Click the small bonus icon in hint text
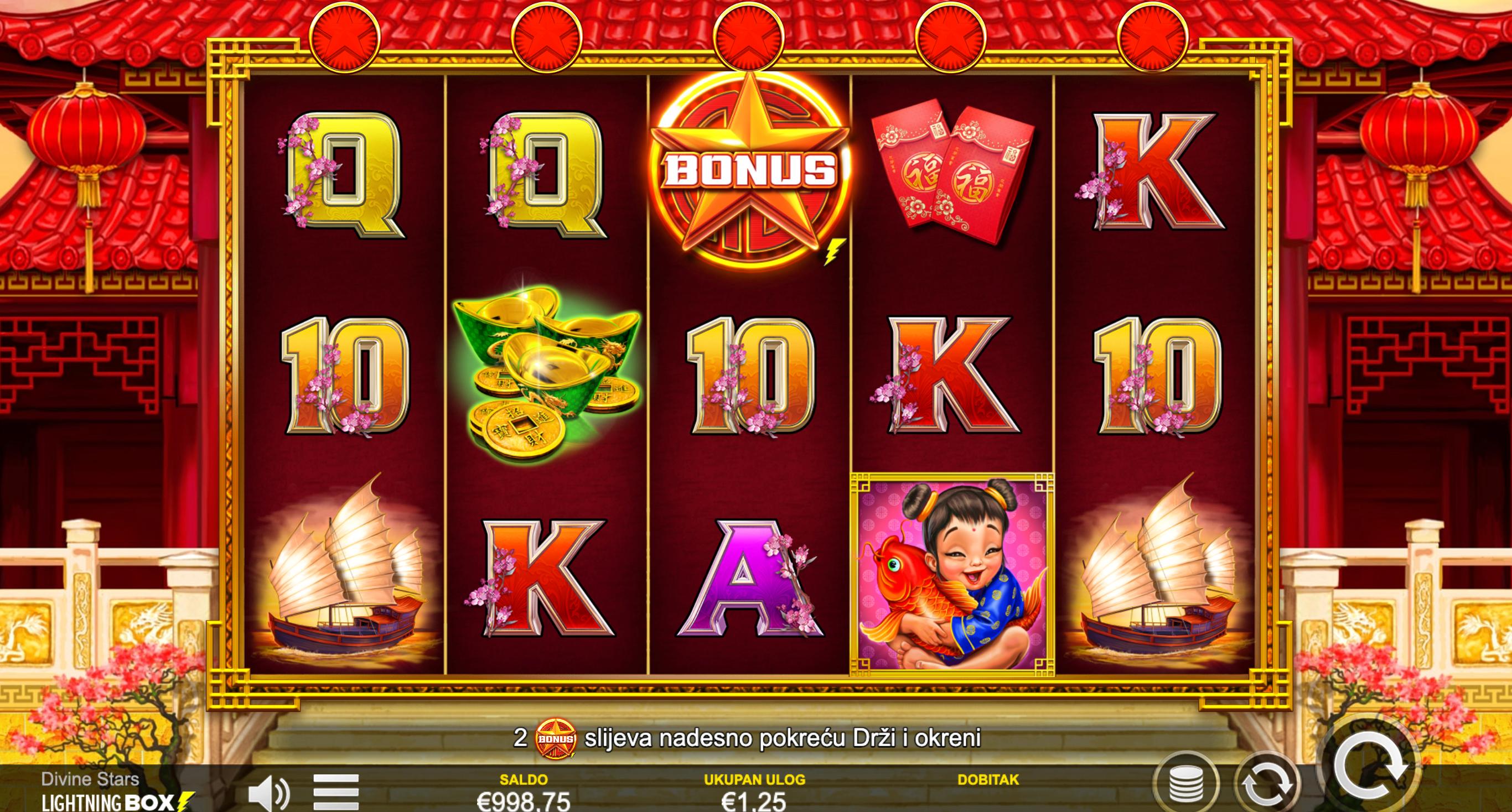 [556, 738]
